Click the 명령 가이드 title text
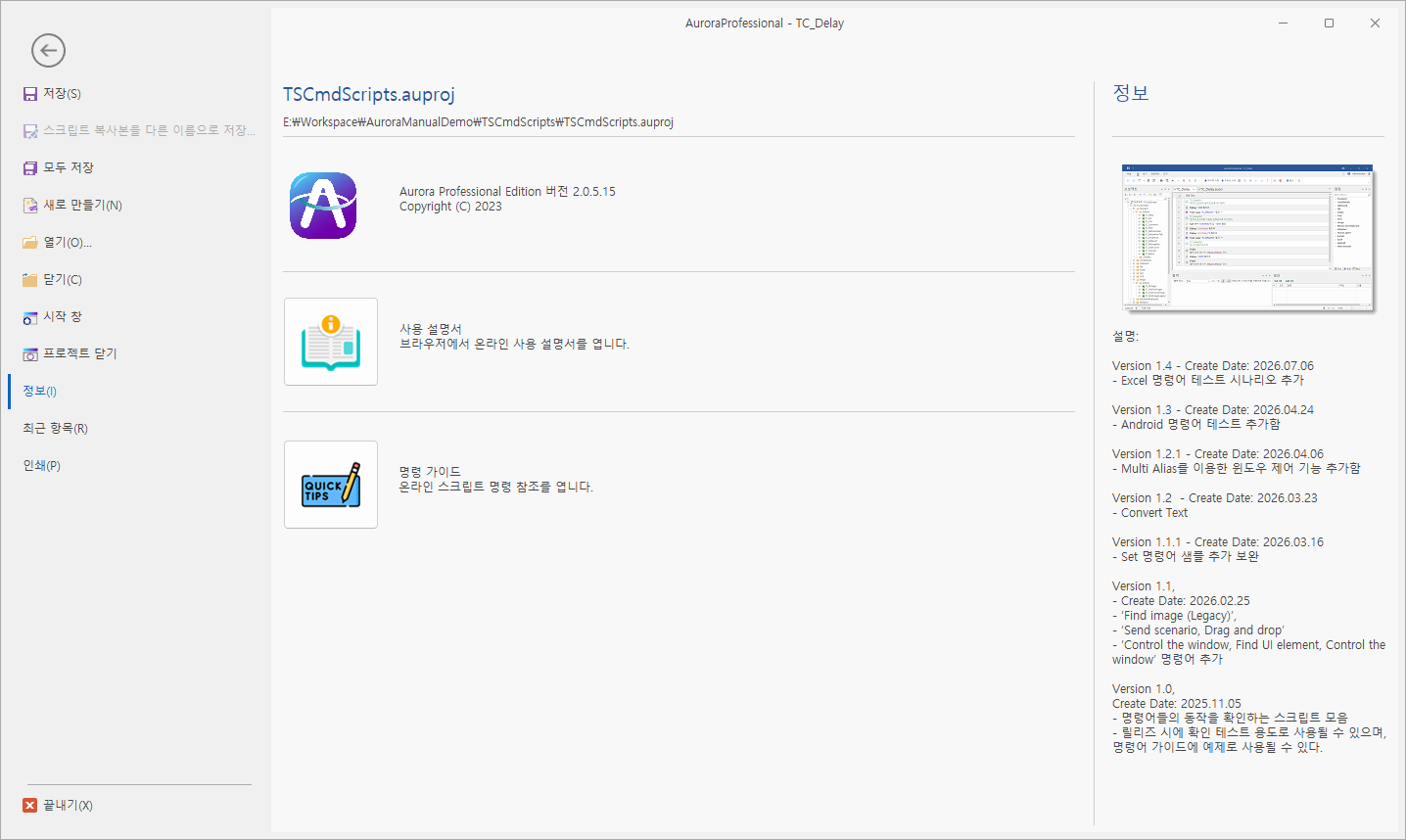Viewport: 1406px width, 840px height. pyautogui.click(x=430, y=472)
